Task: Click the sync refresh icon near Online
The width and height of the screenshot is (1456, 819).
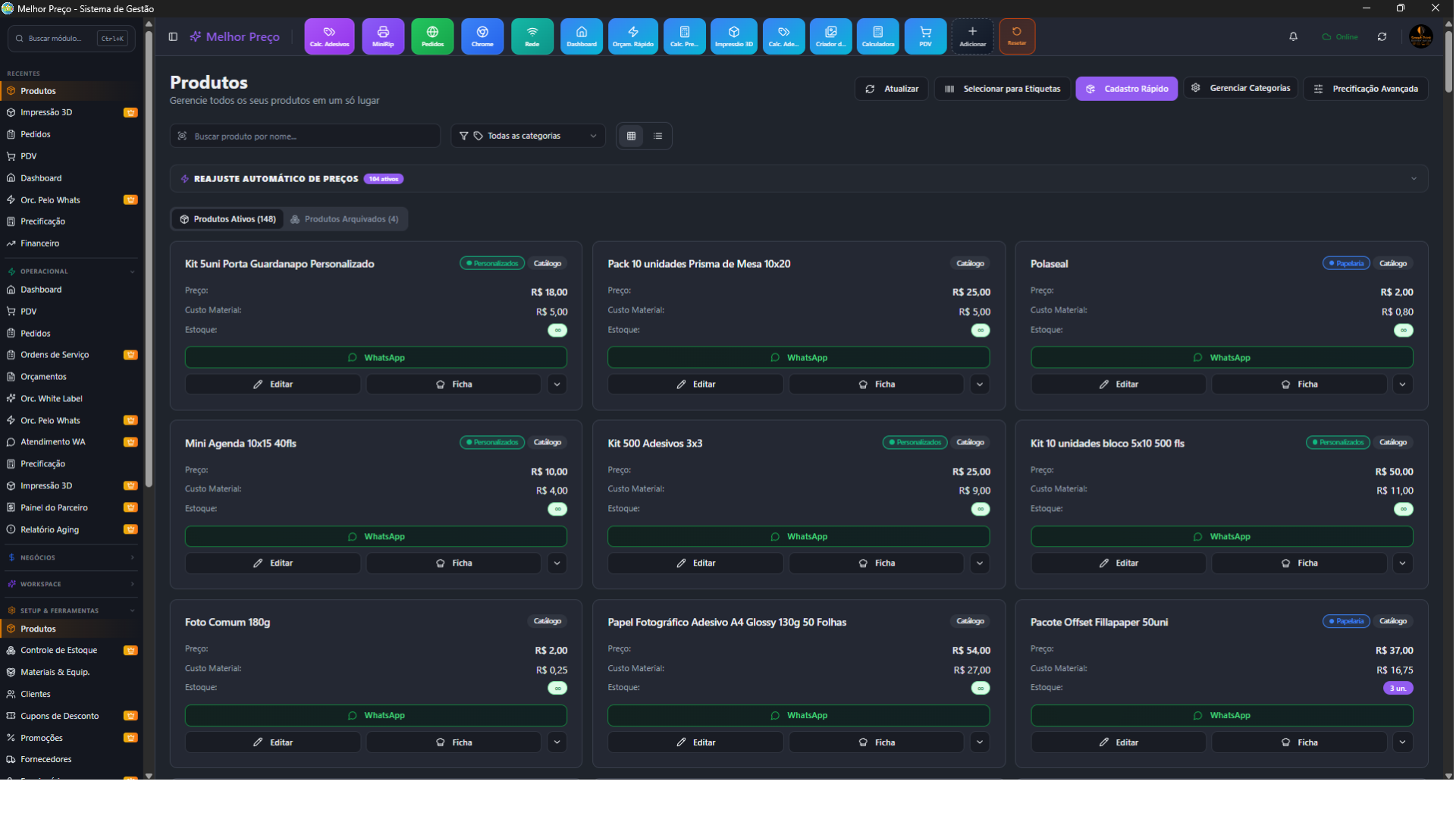Action: coord(1382,36)
